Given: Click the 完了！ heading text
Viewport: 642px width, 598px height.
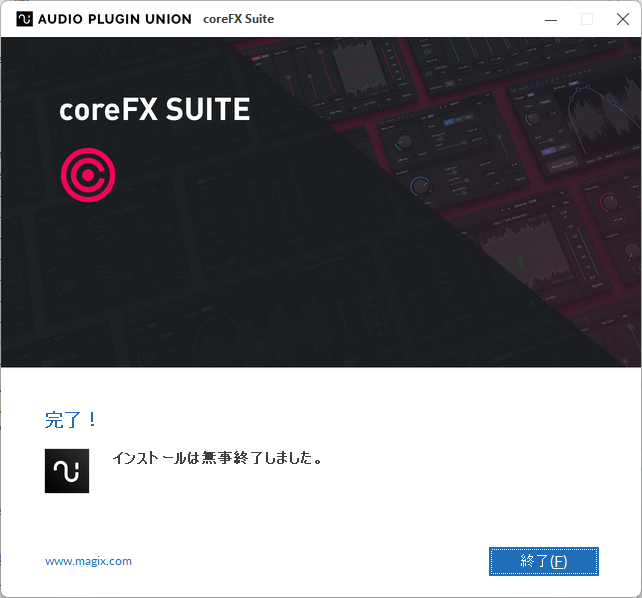Looking at the screenshot, I should 71,420.
